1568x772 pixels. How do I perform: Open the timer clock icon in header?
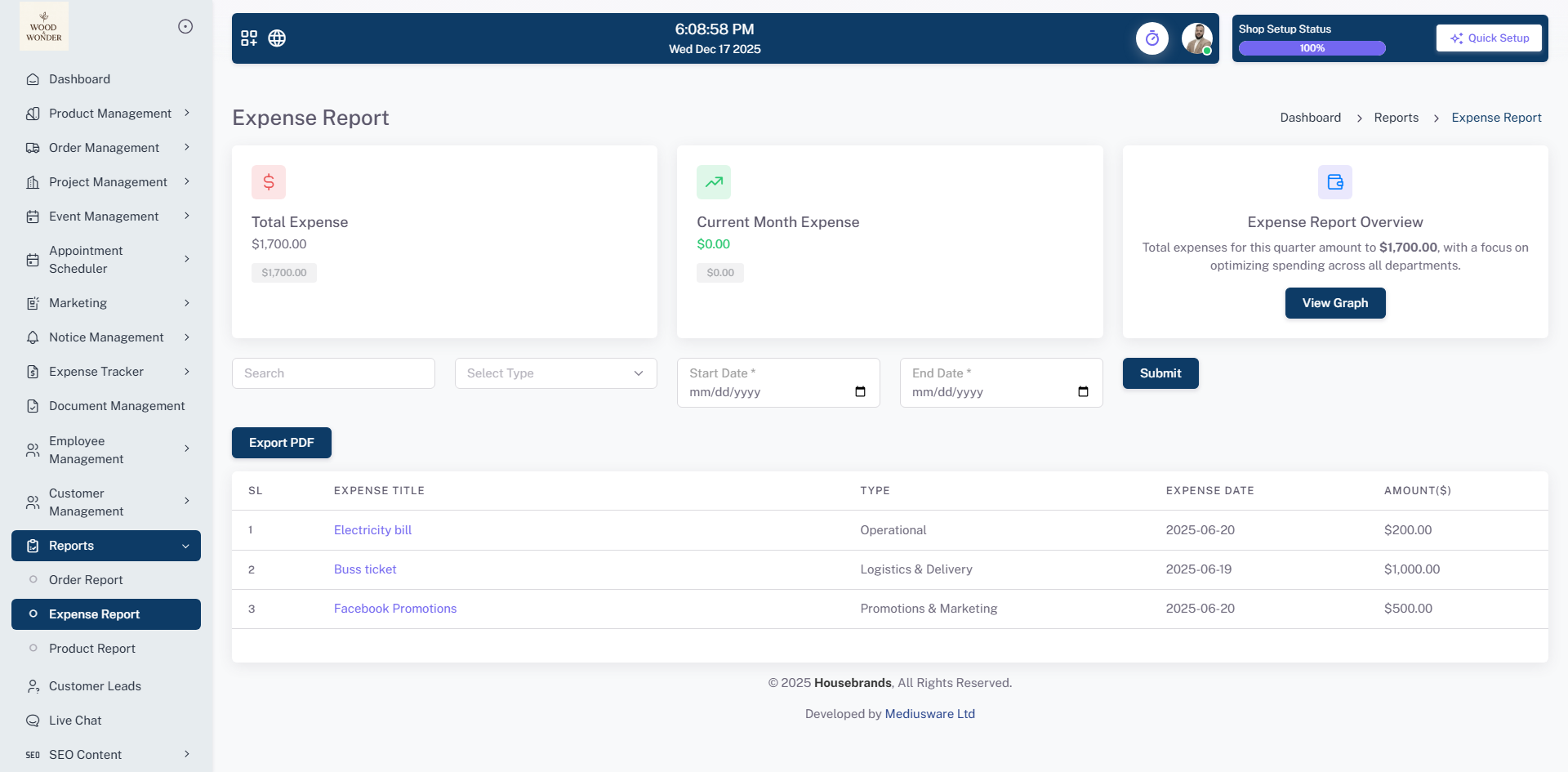point(1151,38)
